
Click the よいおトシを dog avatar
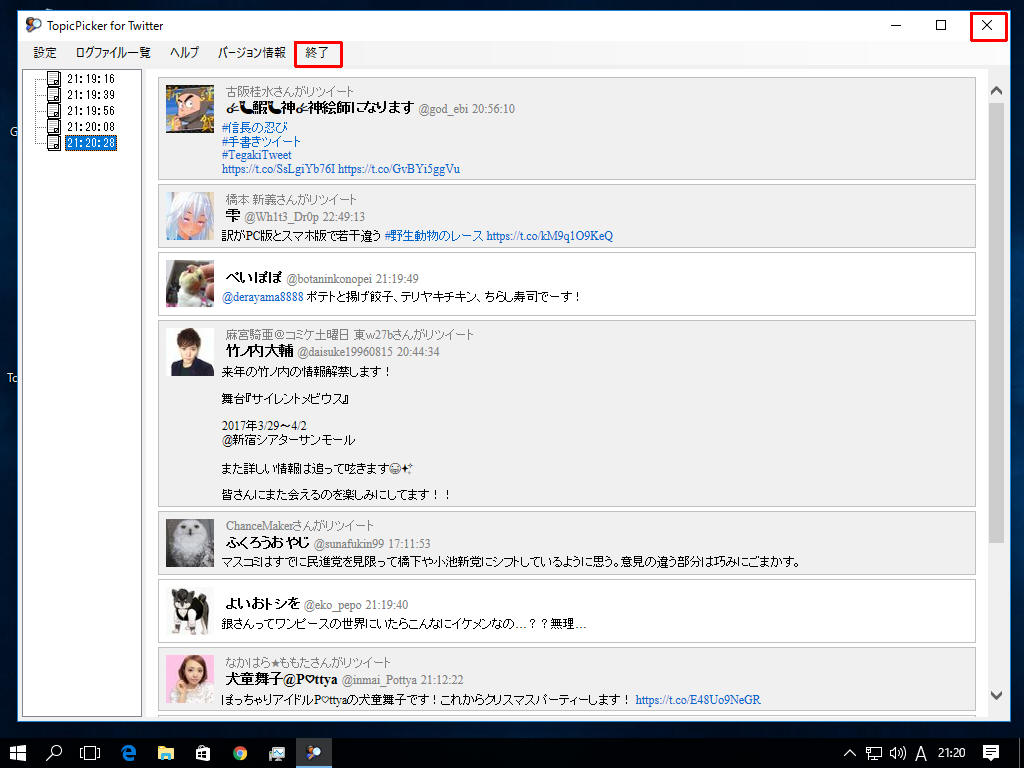190,611
